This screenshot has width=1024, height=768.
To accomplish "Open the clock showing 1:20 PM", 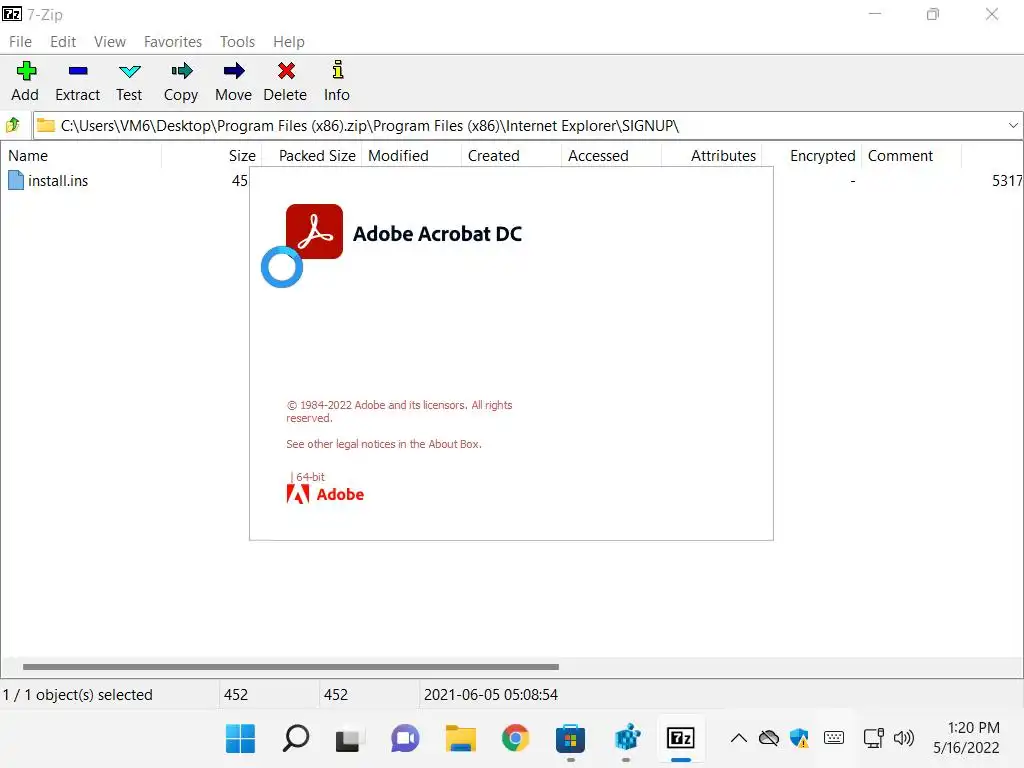I will coord(967,738).
